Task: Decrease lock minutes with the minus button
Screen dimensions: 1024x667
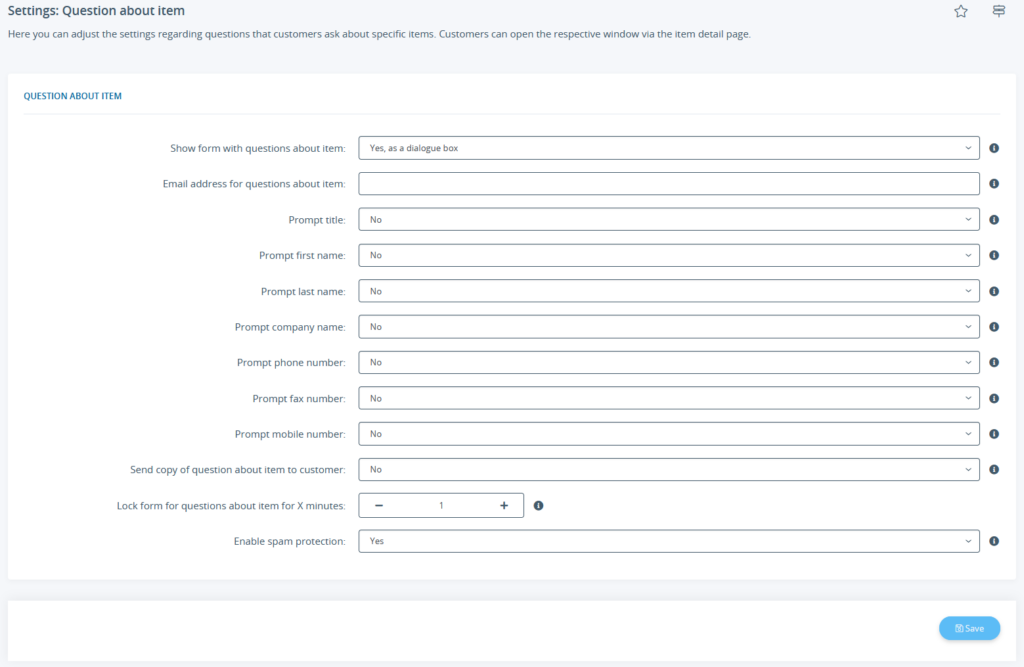Action: click(x=378, y=505)
